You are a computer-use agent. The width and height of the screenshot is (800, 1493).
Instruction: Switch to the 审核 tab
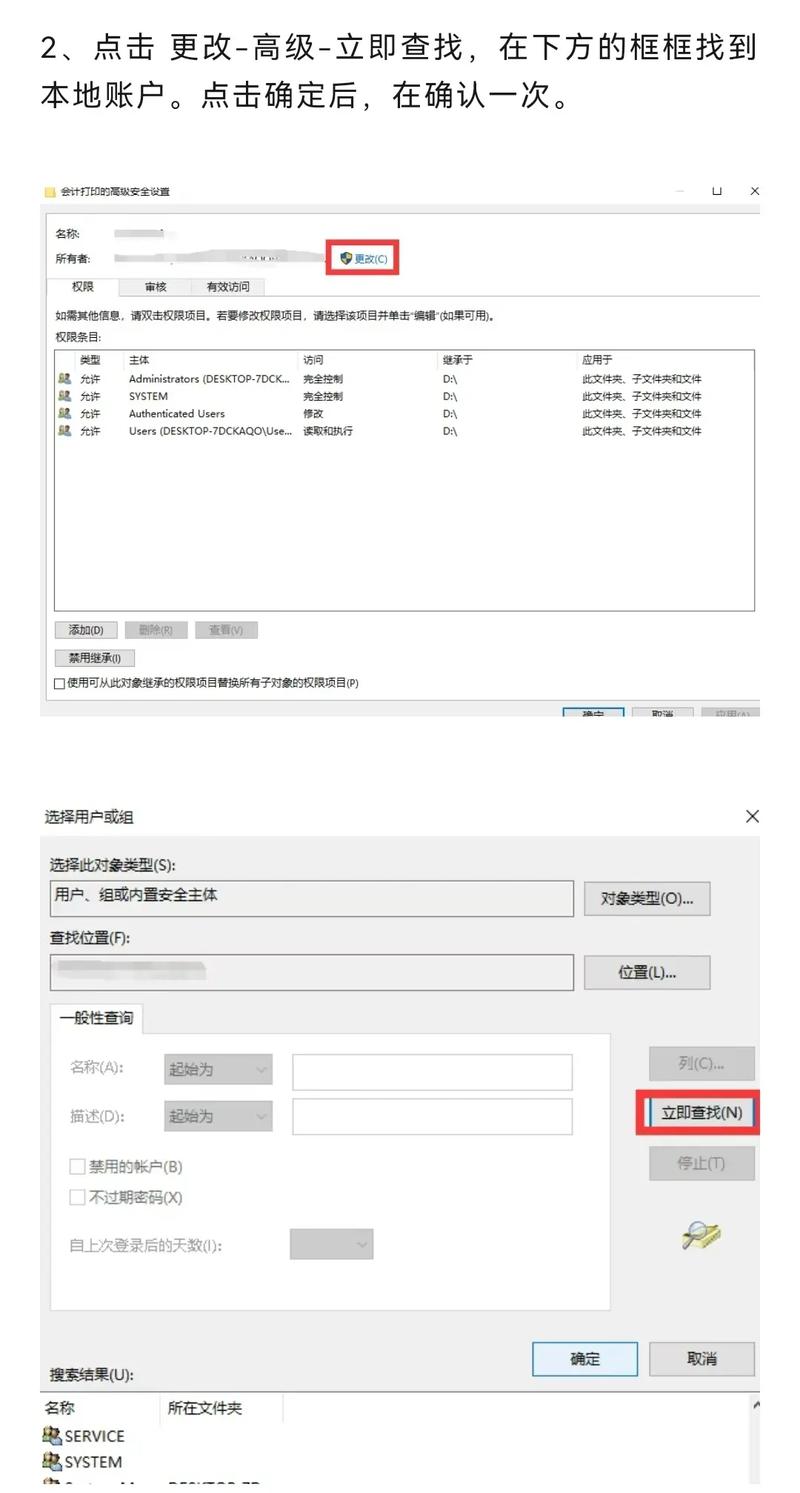156,286
